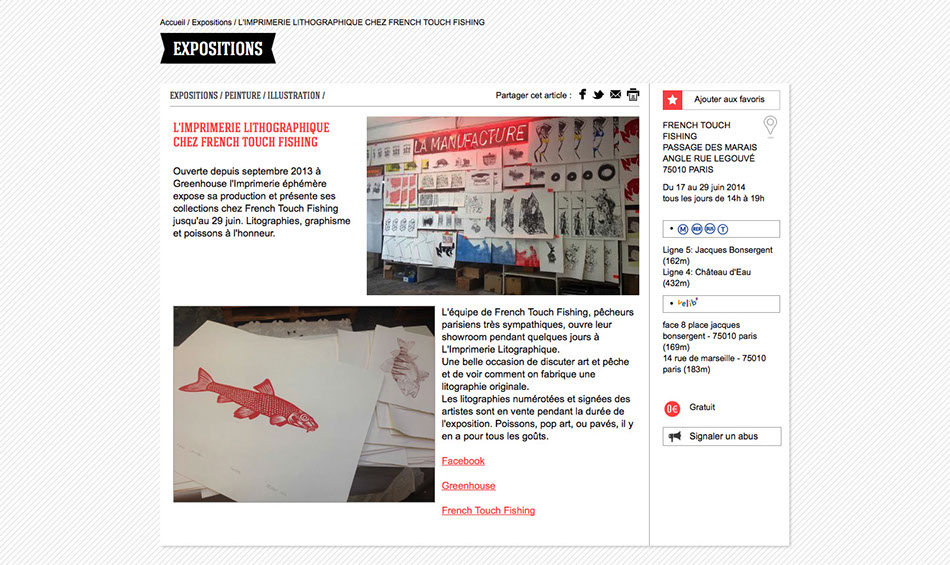Open map location pin icon
This screenshot has width=950, height=565.
coord(769,125)
